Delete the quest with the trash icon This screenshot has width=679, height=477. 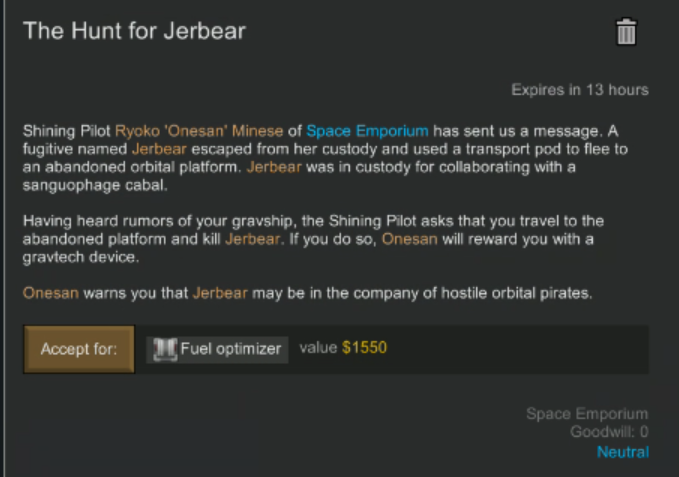click(x=626, y=32)
